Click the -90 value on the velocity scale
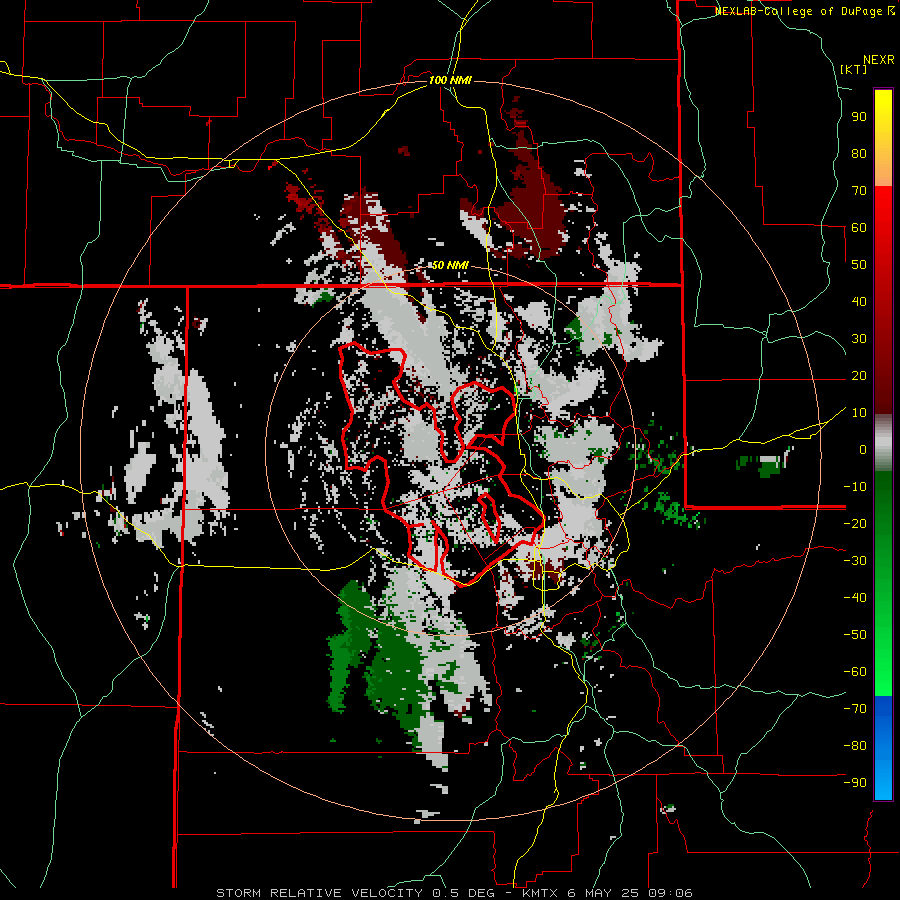 [x=855, y=783]
